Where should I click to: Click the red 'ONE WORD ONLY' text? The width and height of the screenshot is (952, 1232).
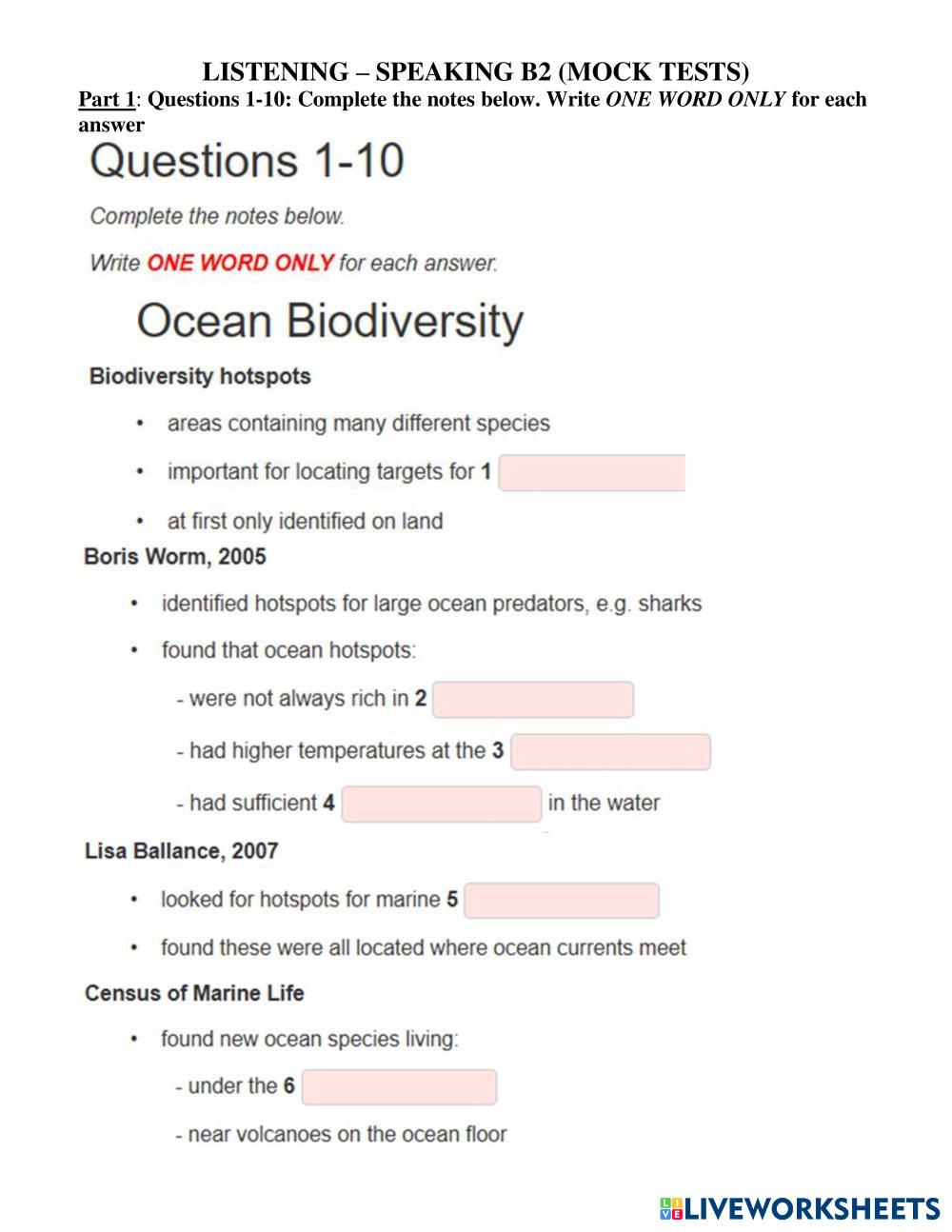[x=240, y=263]
